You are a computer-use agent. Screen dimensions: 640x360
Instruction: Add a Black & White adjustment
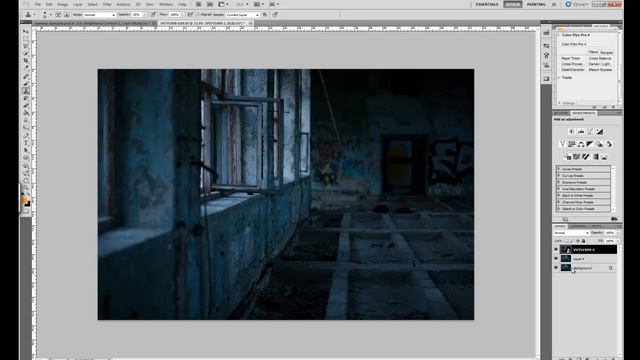[x=590, y=144]
